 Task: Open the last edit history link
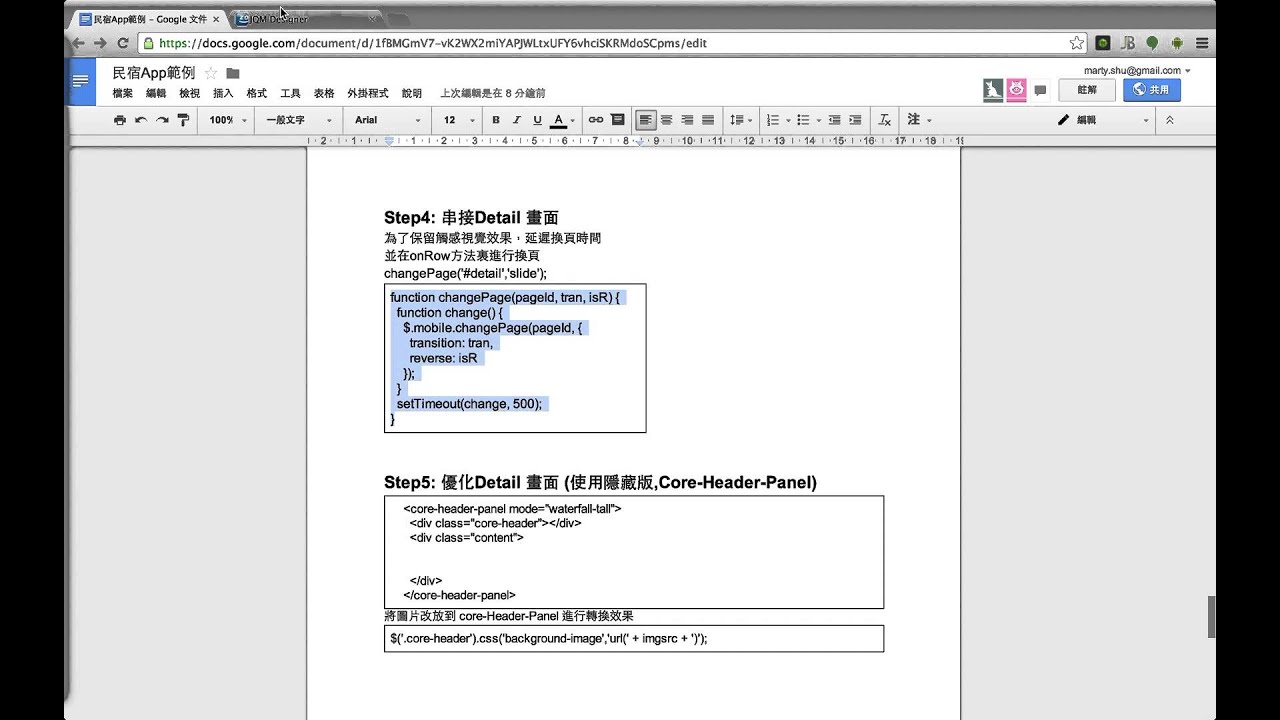pyautogui.click(x=493, y=93)
